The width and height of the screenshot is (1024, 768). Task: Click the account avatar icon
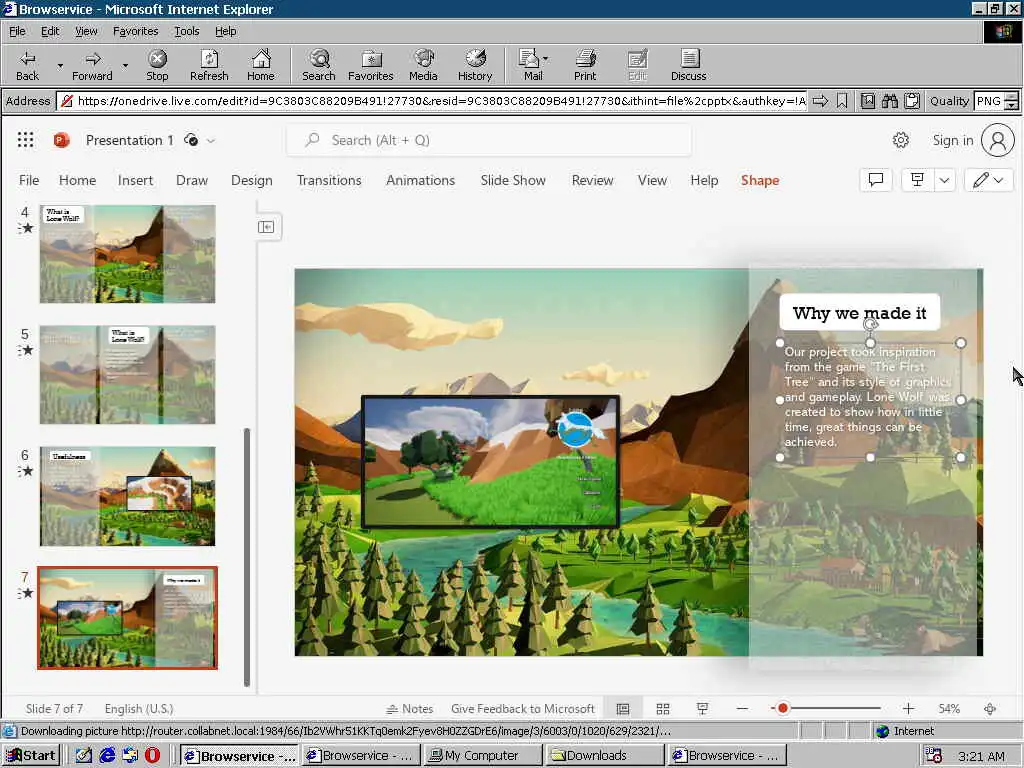coord(998,140)
